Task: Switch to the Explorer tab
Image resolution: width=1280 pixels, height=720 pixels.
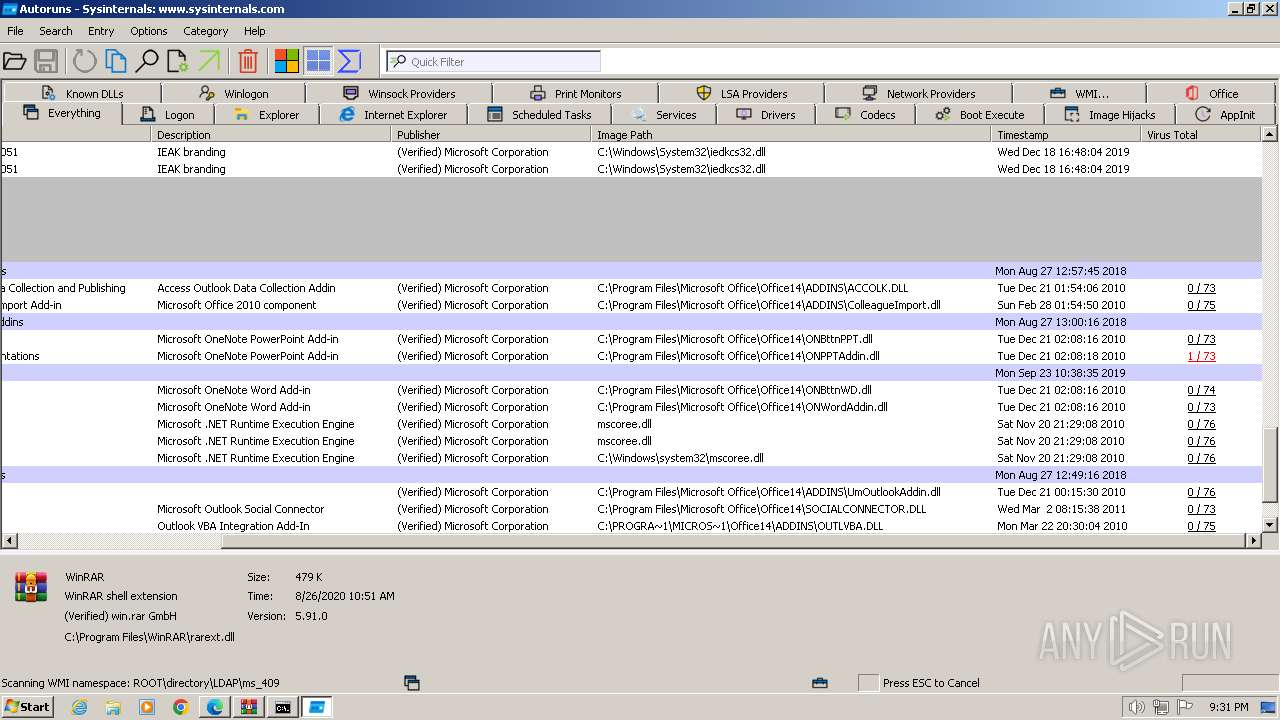Action: pyautogui.click(x=266, y=114)
